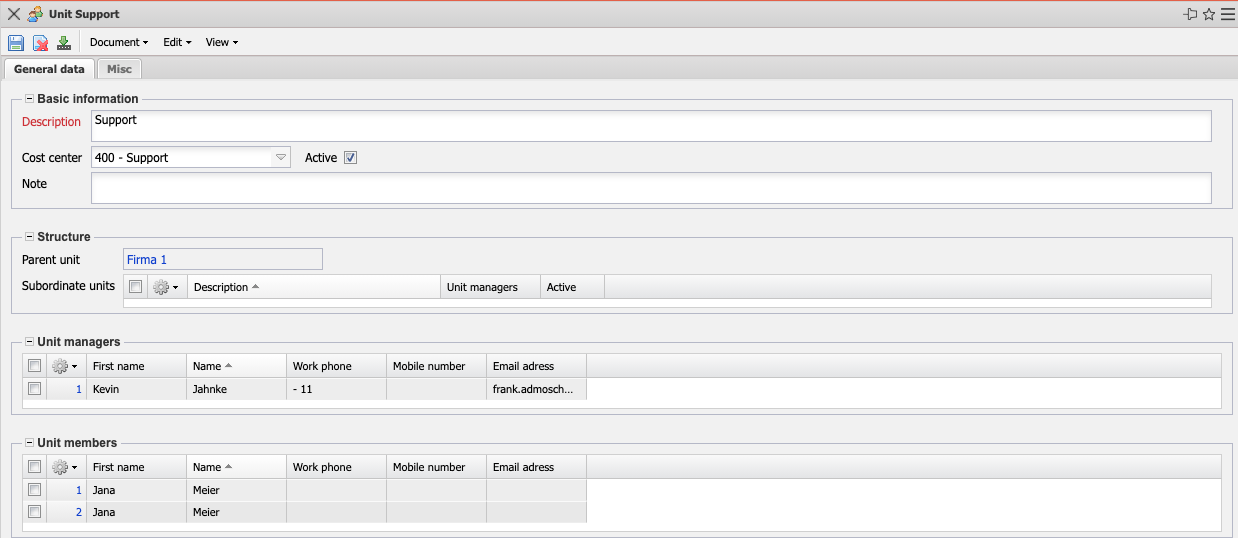Tick the select-all checkbox in Unit members header
Image resolution: width=1238 pixels, height=538 pixels.
[x=34, y=467]
